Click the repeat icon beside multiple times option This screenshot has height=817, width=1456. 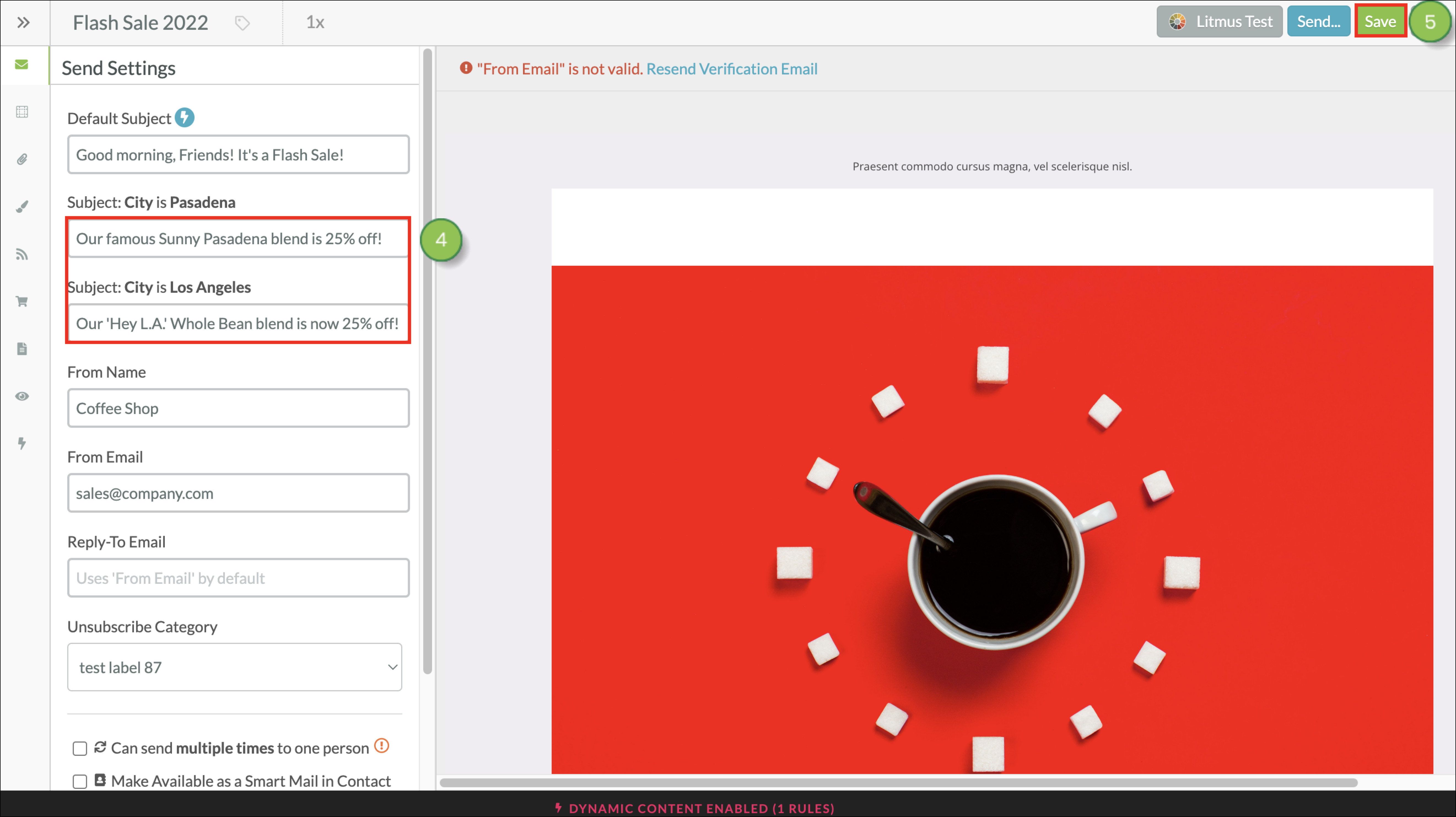click(100, 747)
